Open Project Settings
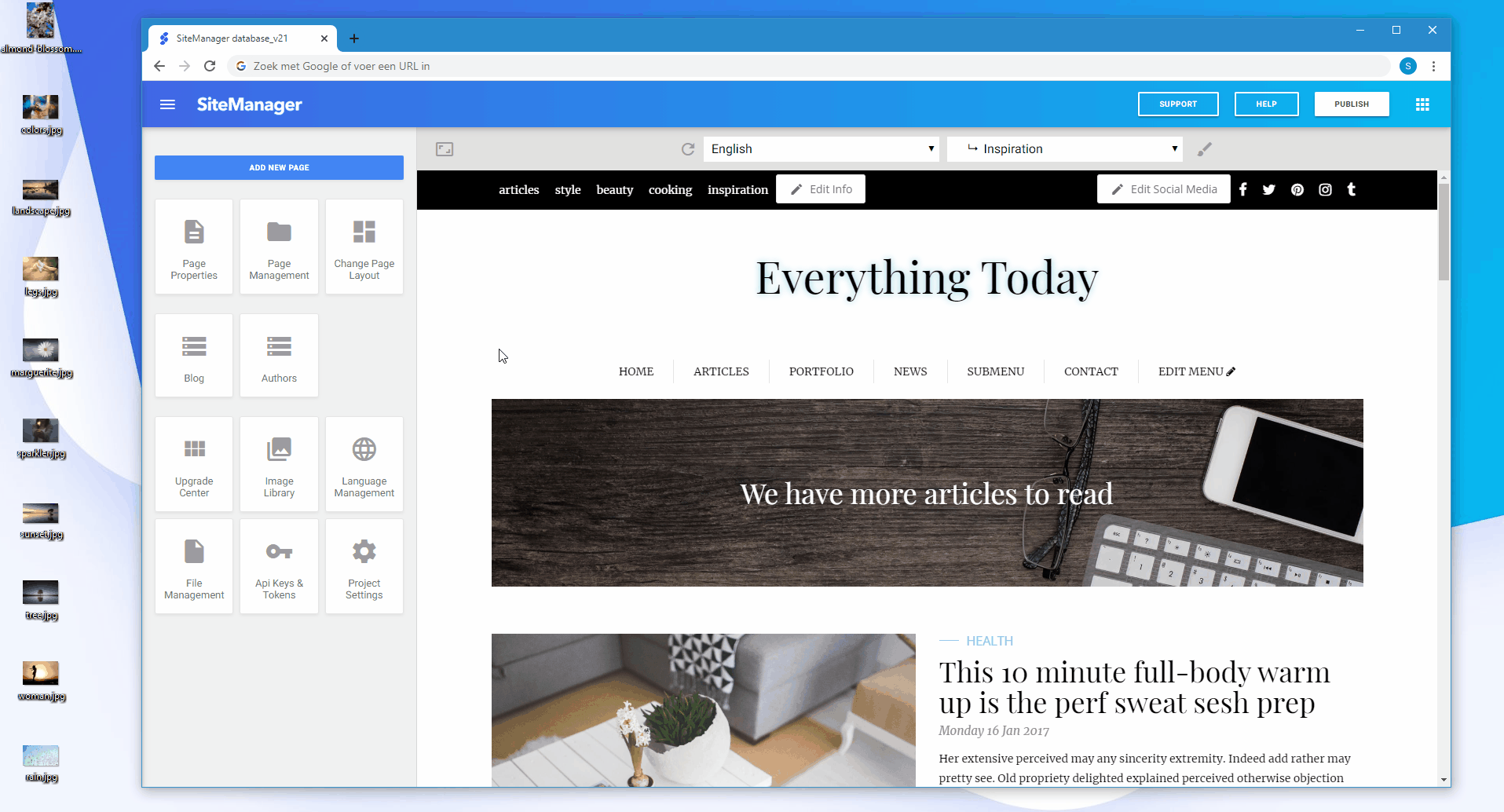The height and width of the screenshot is (812, 1504). [x=364, y=565]
